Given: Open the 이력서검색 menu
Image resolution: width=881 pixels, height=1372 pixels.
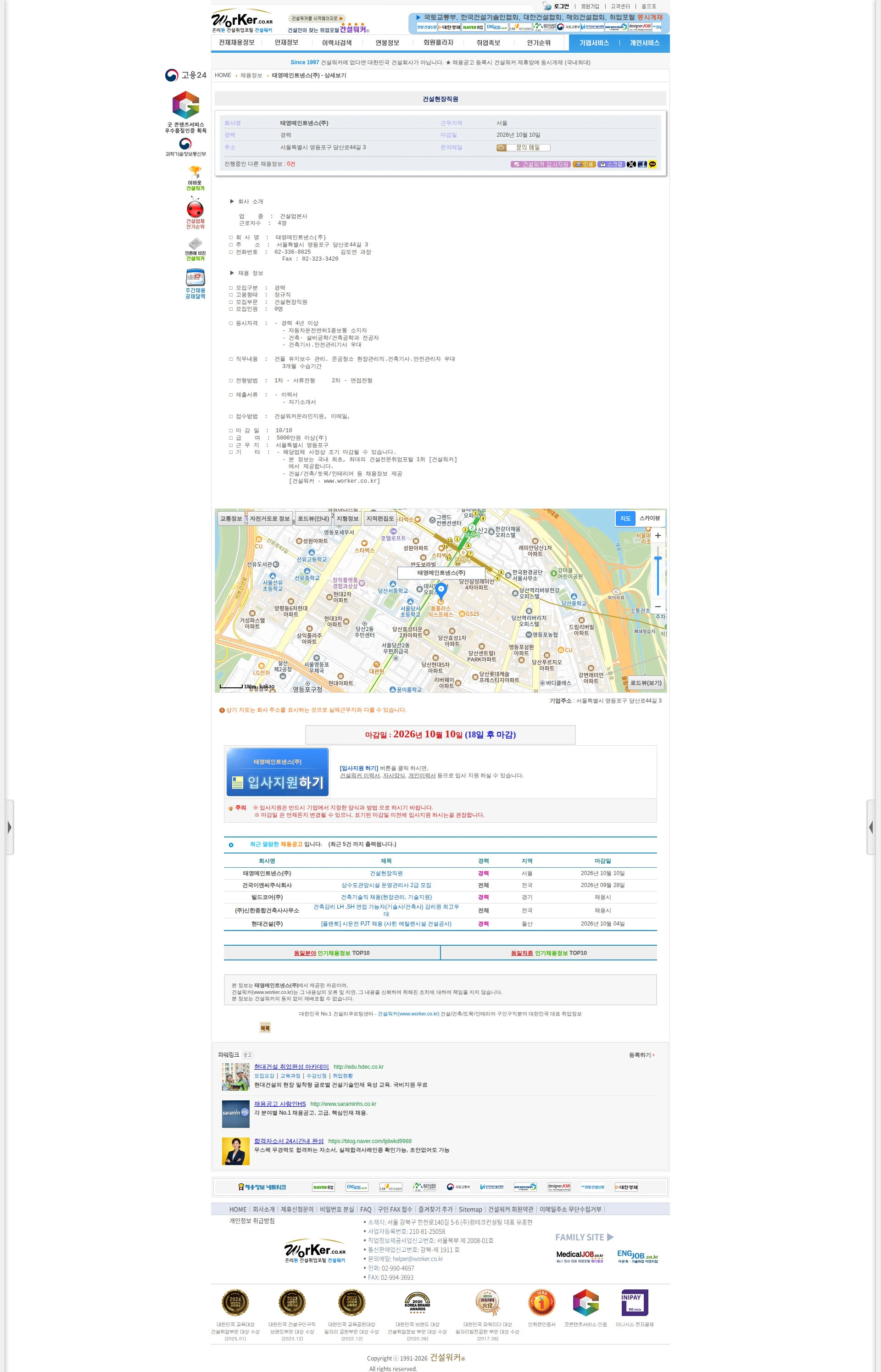Looking at the screenshot, I should 337,42.
